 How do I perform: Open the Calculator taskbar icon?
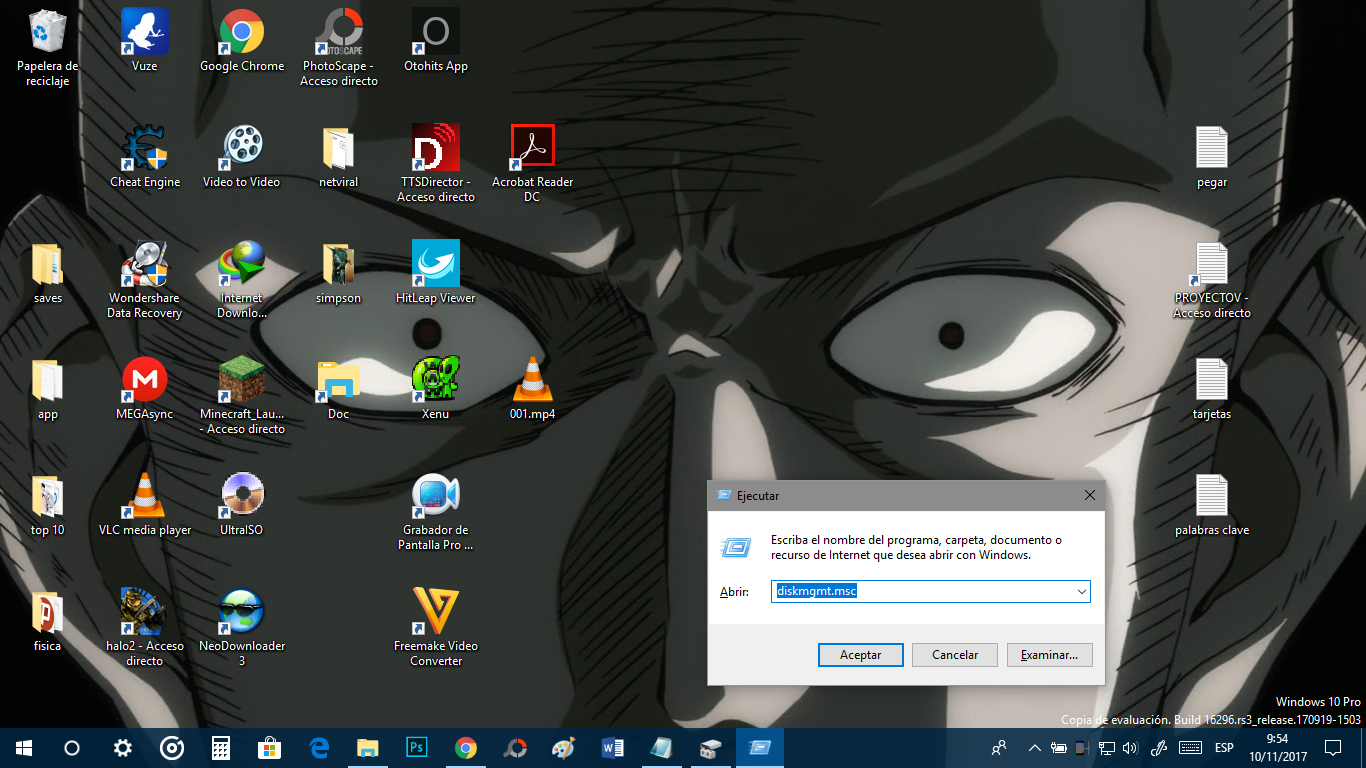220,747
